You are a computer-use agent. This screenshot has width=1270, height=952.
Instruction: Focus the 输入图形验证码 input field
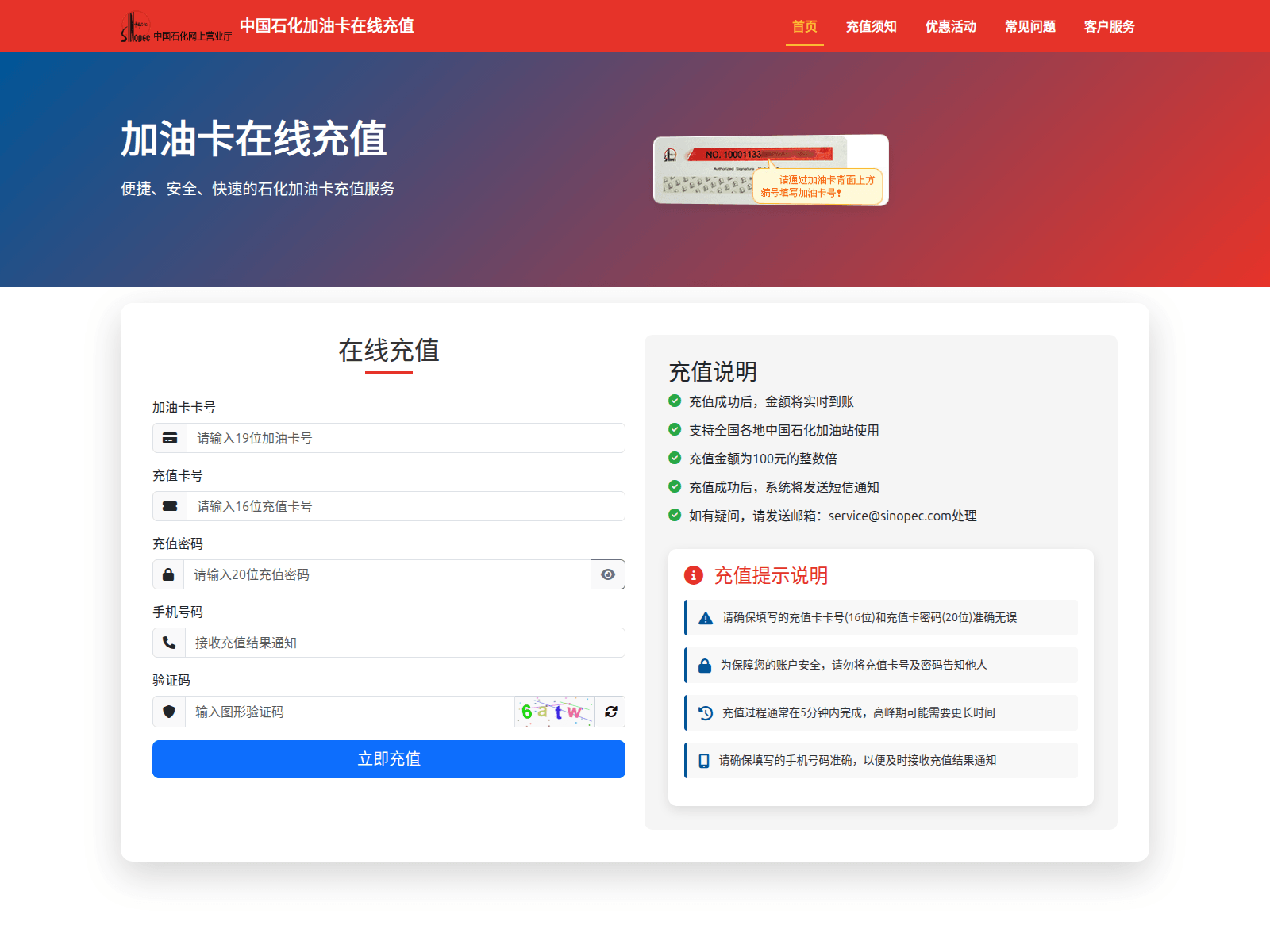[x=350, y=712]
